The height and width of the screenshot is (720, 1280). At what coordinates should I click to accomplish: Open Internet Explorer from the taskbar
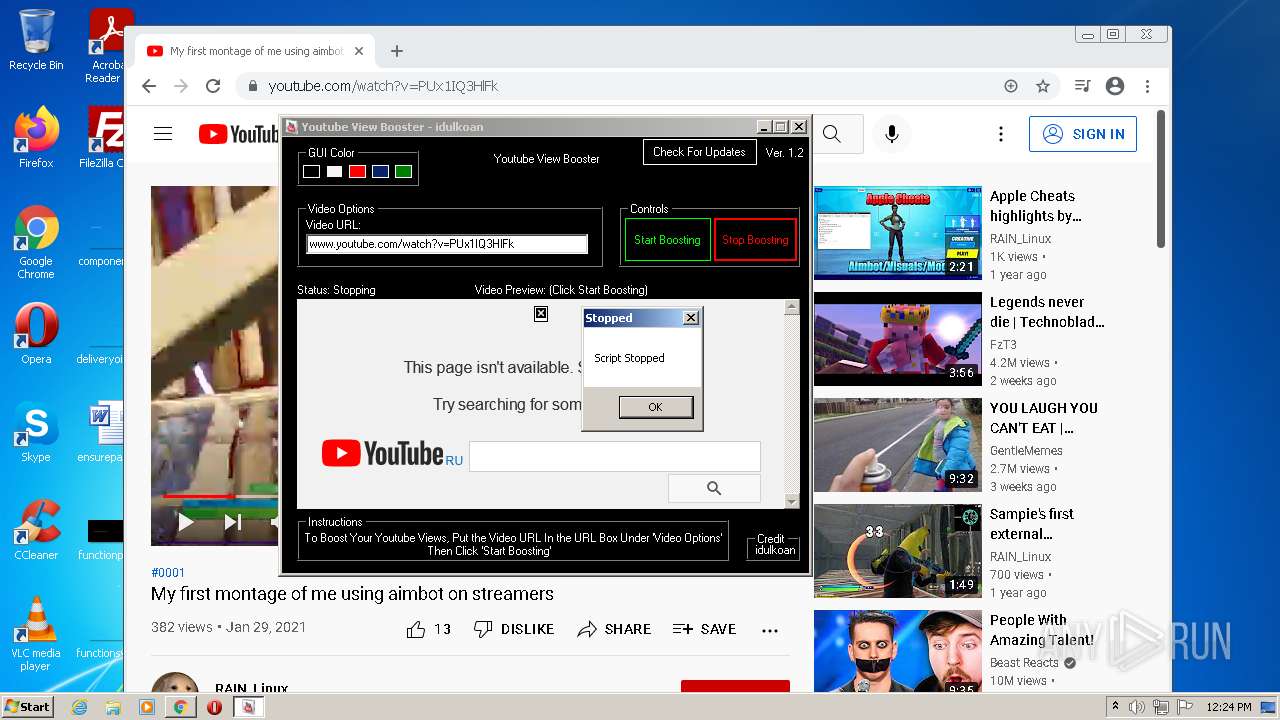pyautogui.click(x=79, y=707)
